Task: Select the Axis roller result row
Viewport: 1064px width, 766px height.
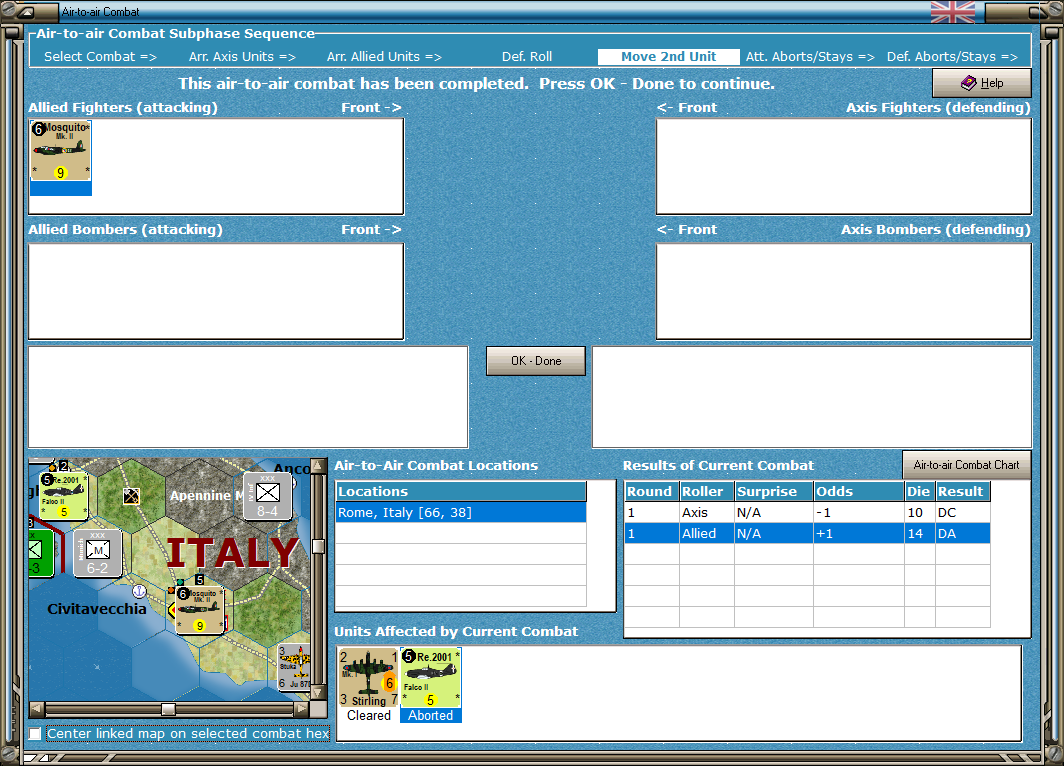Action: click(x=807, y=512)
